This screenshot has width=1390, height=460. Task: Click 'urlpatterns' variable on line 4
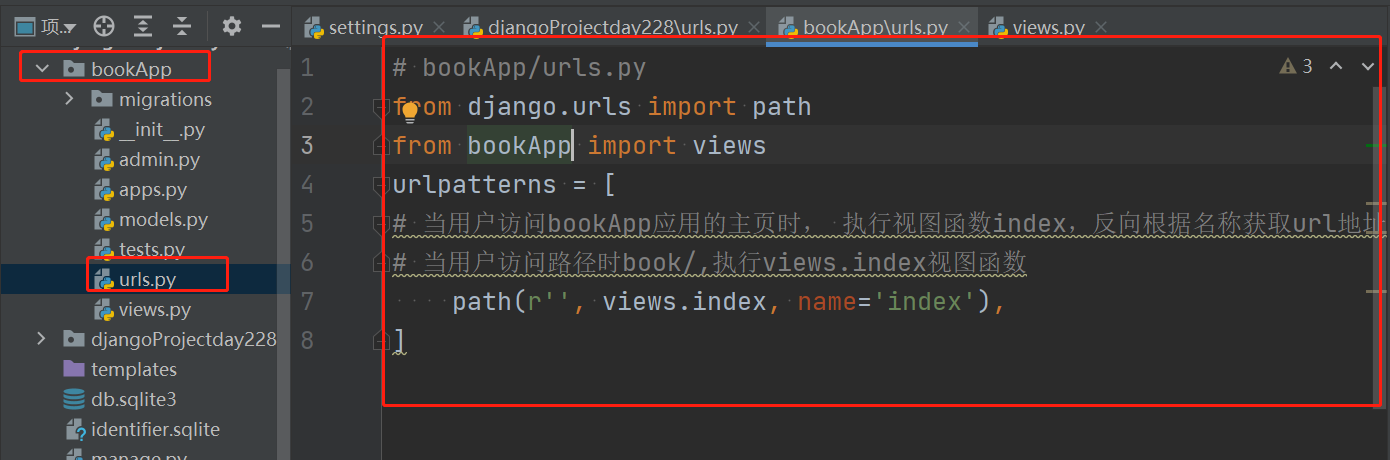click(x=475, y=185)
